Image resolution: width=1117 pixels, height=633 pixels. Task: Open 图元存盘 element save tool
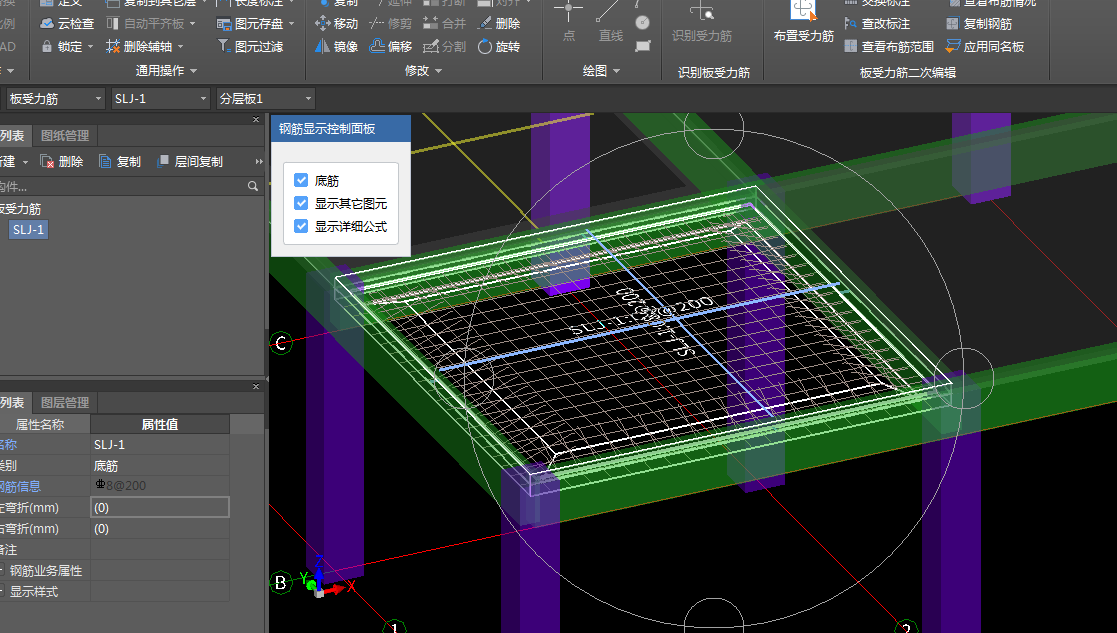coord(250,23)
